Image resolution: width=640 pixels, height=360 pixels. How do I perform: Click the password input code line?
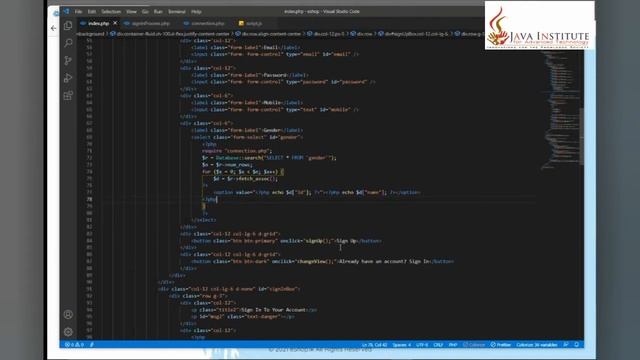tap(283, 82)
